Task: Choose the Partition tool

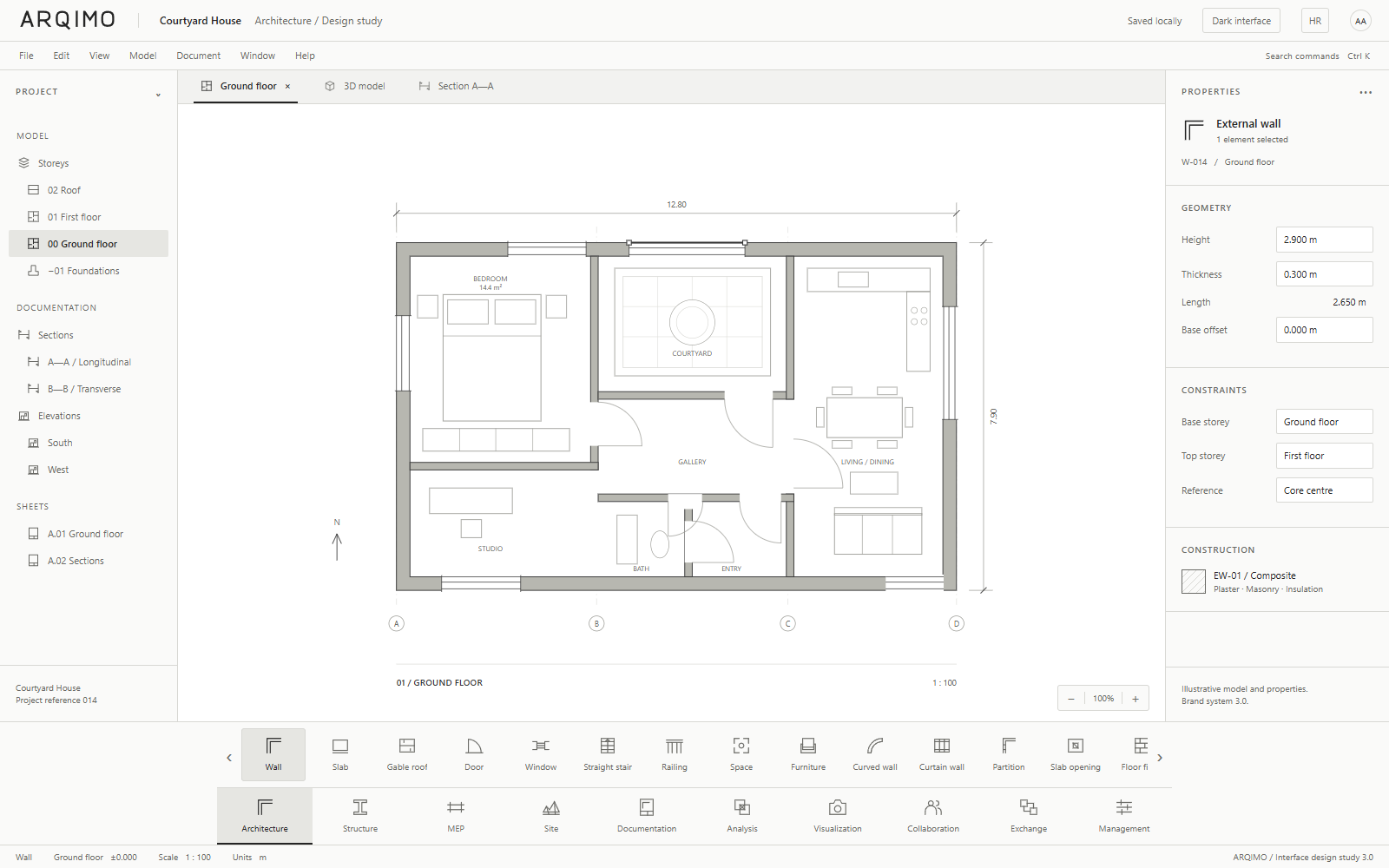Action: point(1009,754)
